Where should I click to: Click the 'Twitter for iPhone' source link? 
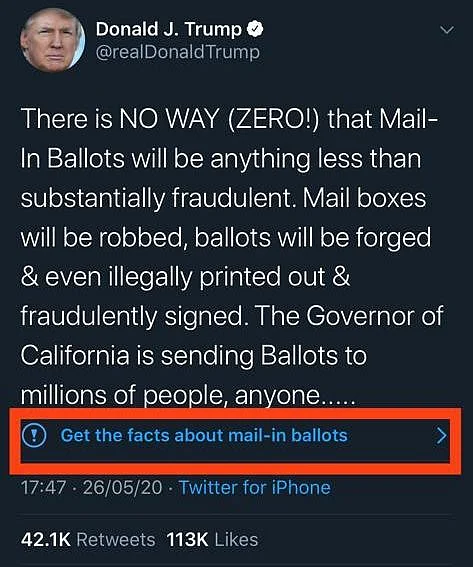[255, 487]
